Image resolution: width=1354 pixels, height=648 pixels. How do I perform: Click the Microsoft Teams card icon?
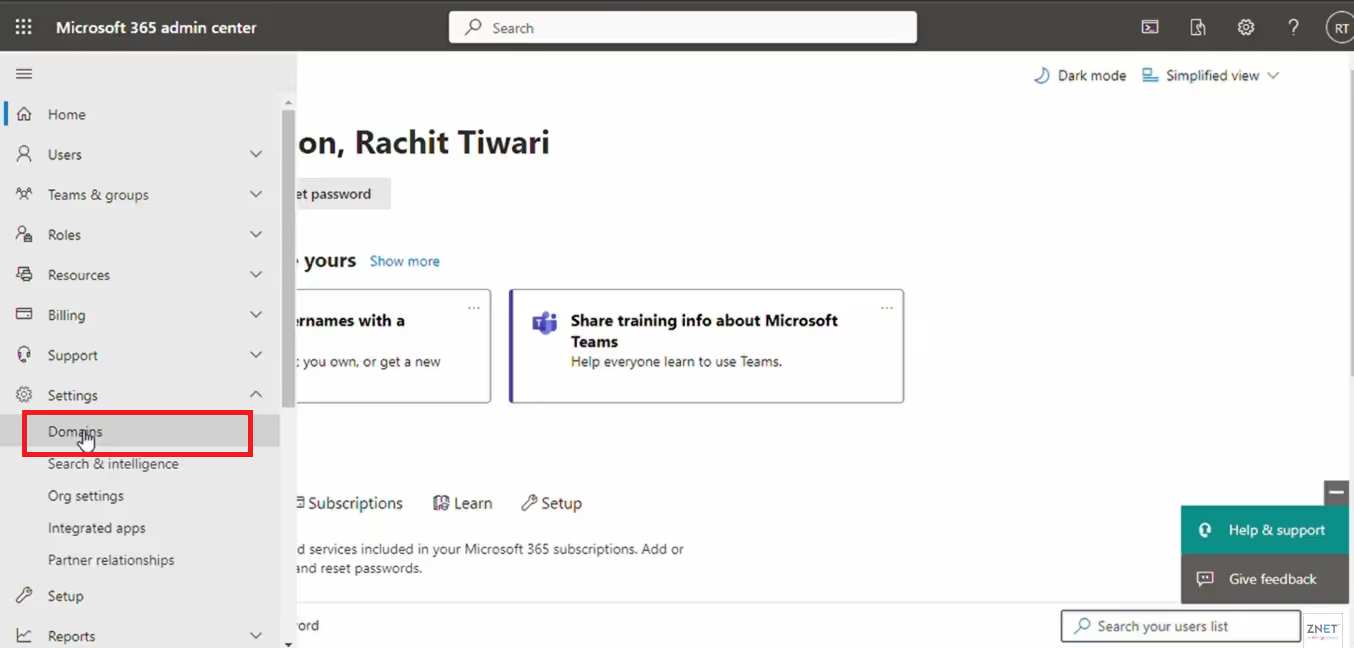tap(544, 323)
